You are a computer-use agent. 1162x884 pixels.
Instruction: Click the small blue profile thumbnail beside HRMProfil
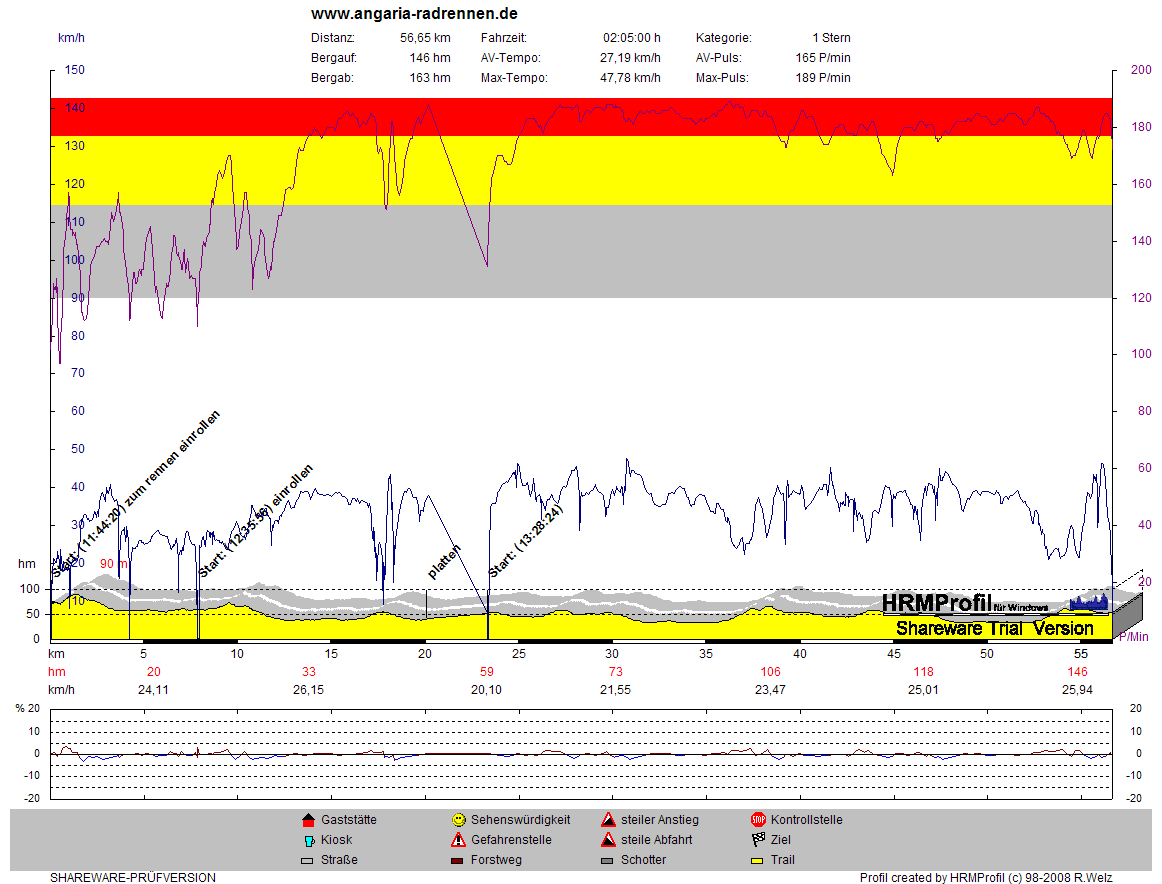pyautogui.click(x=1089, y=602)
